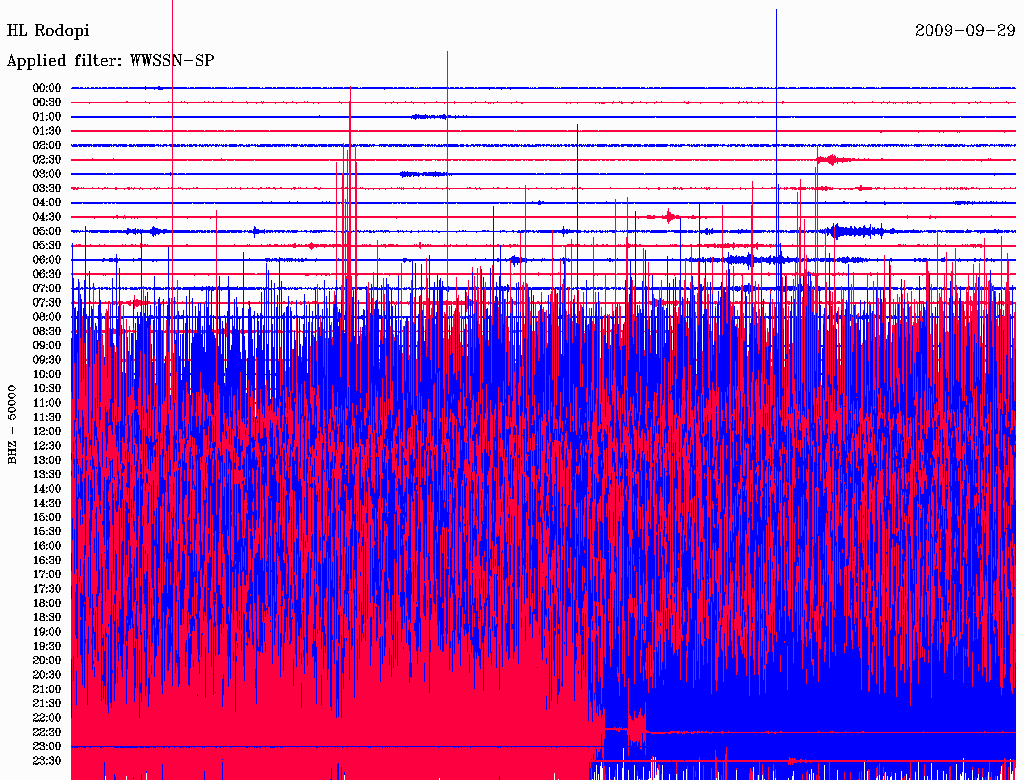This screenshot has width=1024, height=780.
Task: Select the 03:30 time label
Action: [x=47, y=188]
